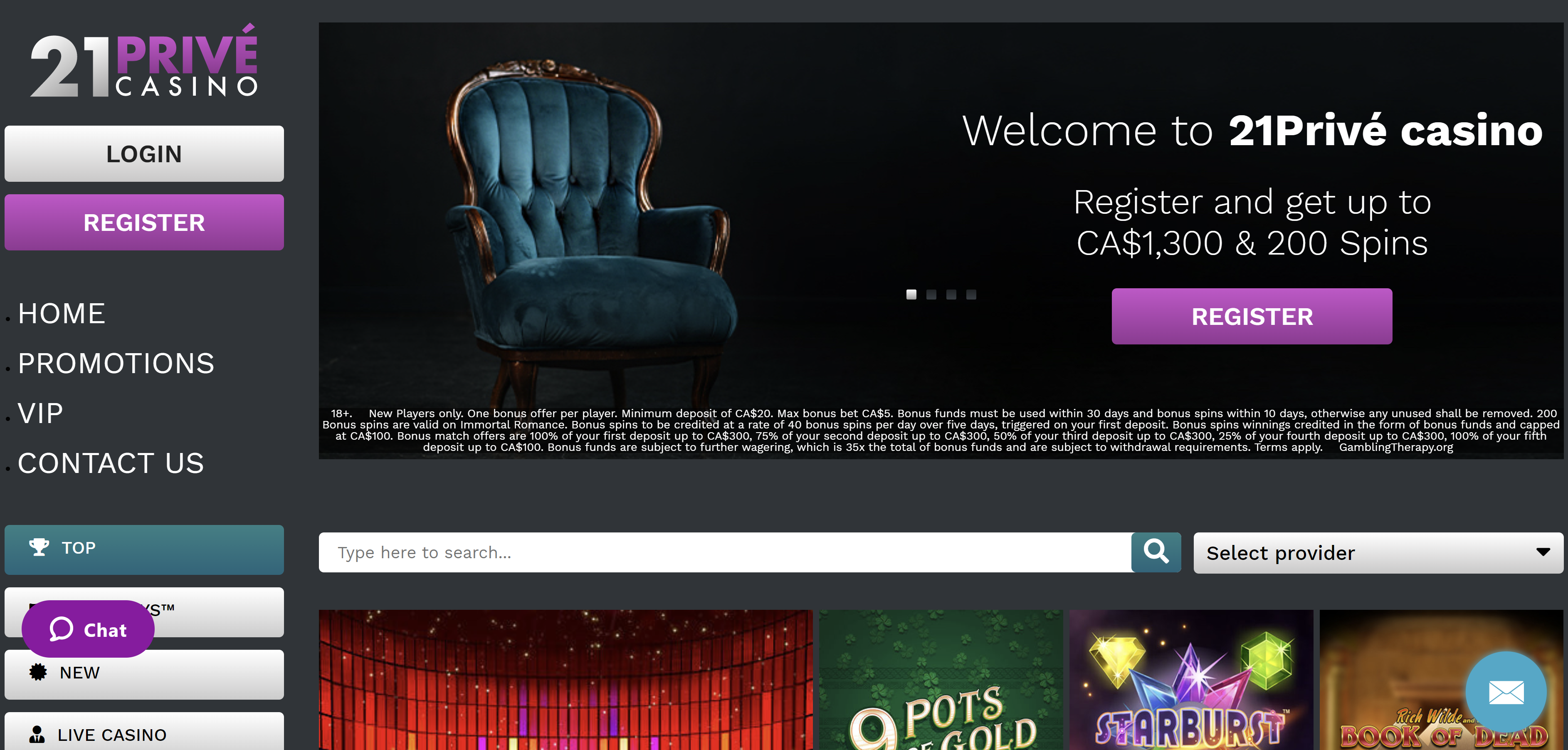This screenshot has height=750, width=1568.
Task: Click the dealer icon beside LIVE CASINO
Action: (37, 734)
